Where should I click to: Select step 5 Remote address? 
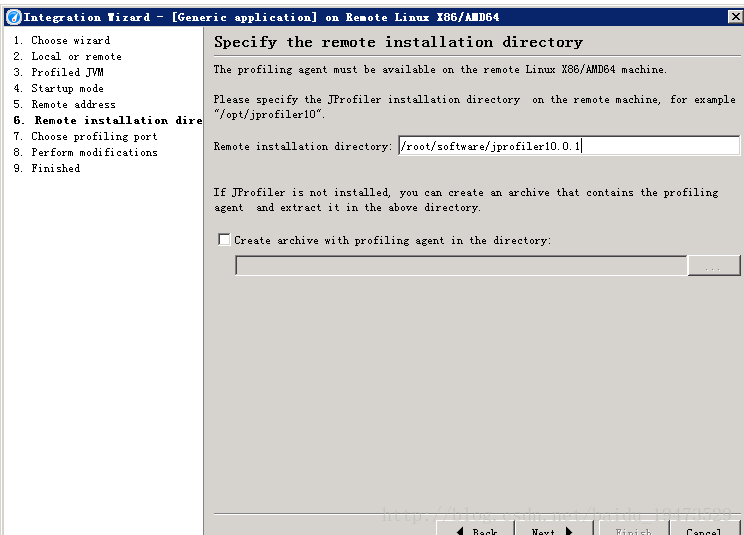tap(65, 104)
